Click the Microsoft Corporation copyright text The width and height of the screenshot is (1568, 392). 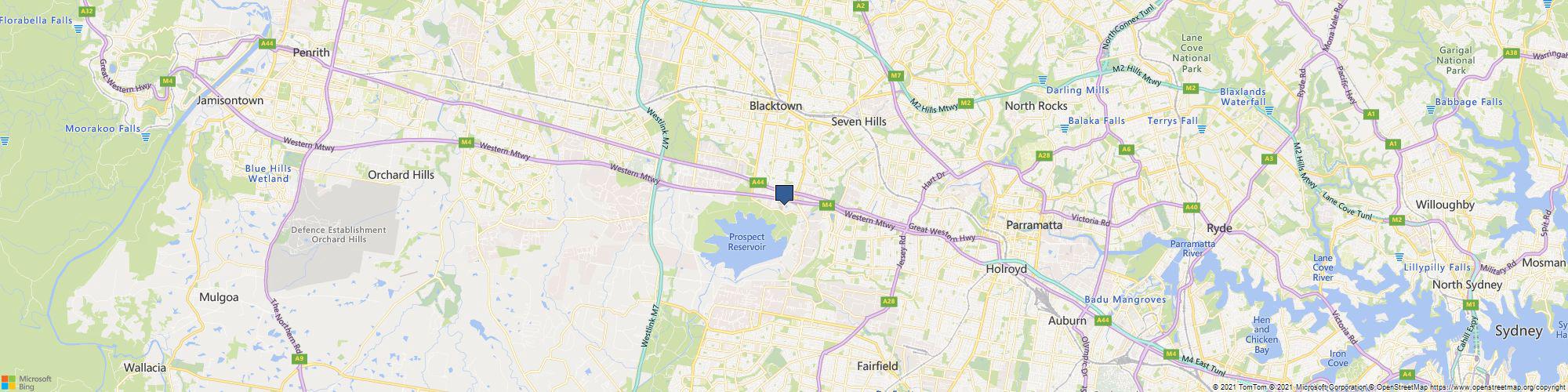[x=1329, y=387]
